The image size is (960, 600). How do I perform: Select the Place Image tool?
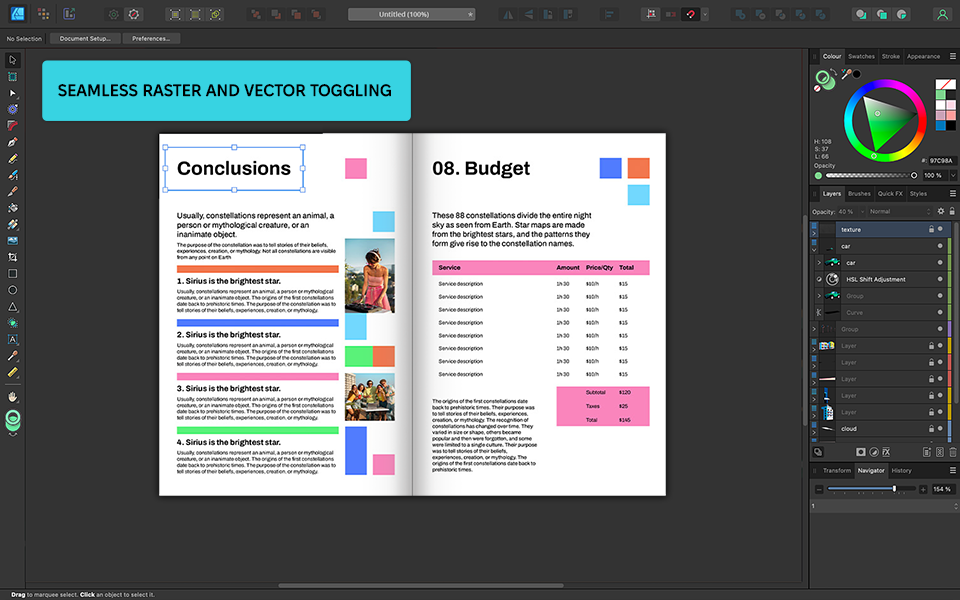tap(12, 241)
